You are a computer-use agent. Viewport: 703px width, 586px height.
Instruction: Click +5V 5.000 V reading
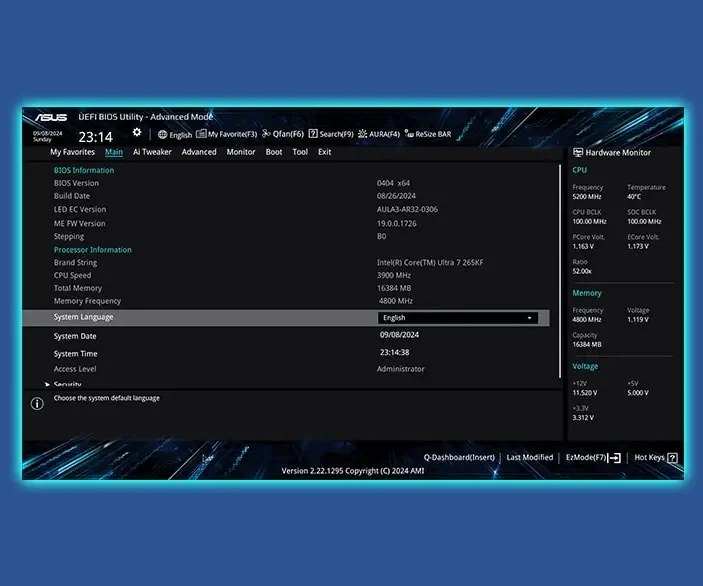[638, 393]
